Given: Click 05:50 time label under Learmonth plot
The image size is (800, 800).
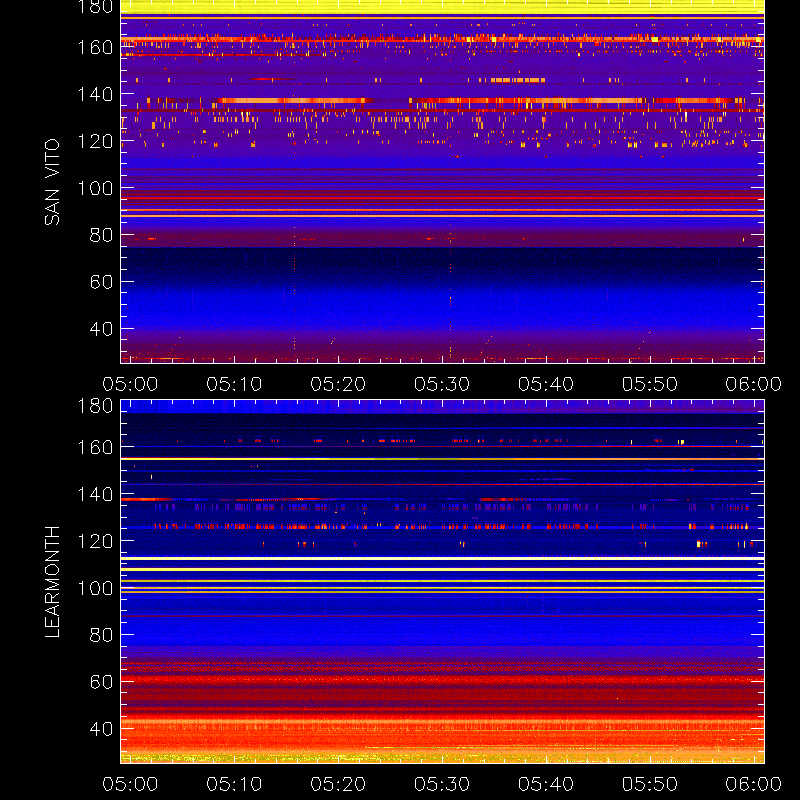Looking at the screenshot, I should [x=649, y=784].
